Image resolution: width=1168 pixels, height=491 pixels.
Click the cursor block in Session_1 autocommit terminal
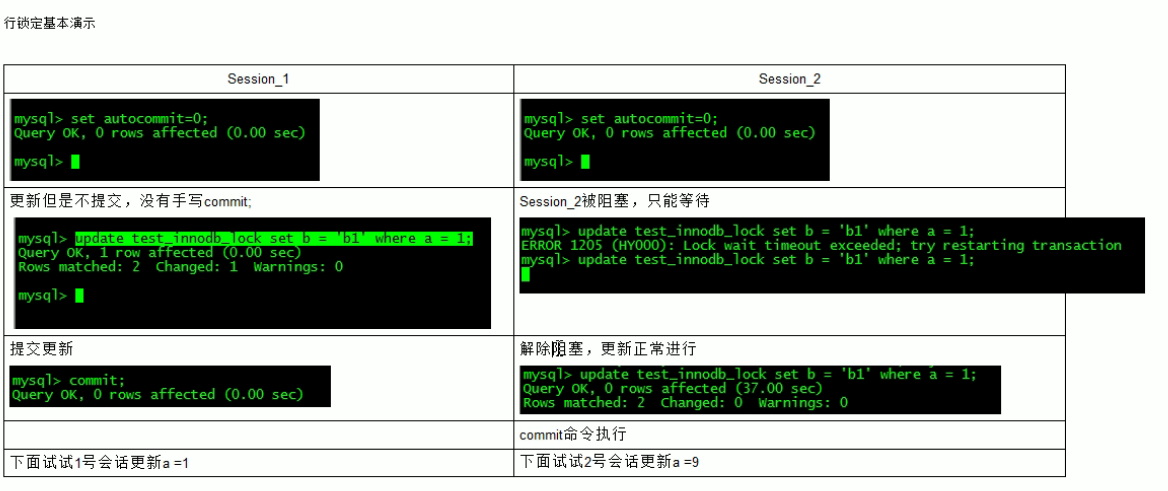pyautogui.click(x=74, y=162)
